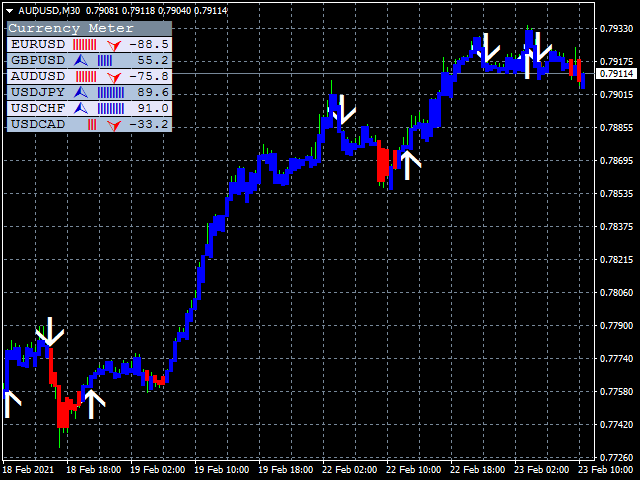640x480 pixels.
Task: Click the 0.78855 price axis label
Action: coord(616,128)
